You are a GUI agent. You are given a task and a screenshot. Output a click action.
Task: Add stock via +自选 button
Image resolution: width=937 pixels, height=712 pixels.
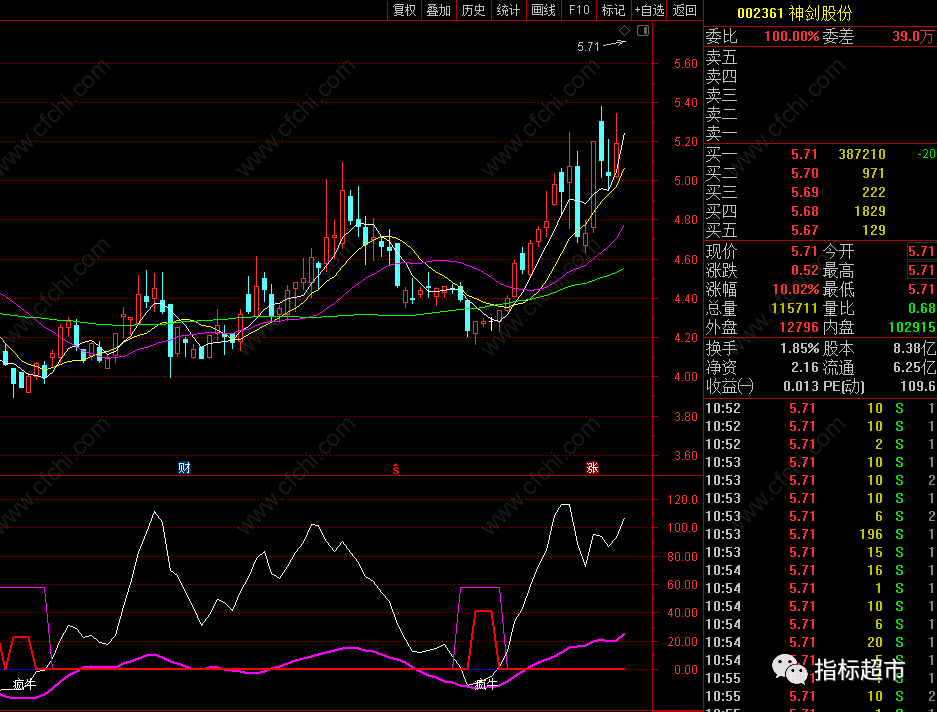click(649, 10)
